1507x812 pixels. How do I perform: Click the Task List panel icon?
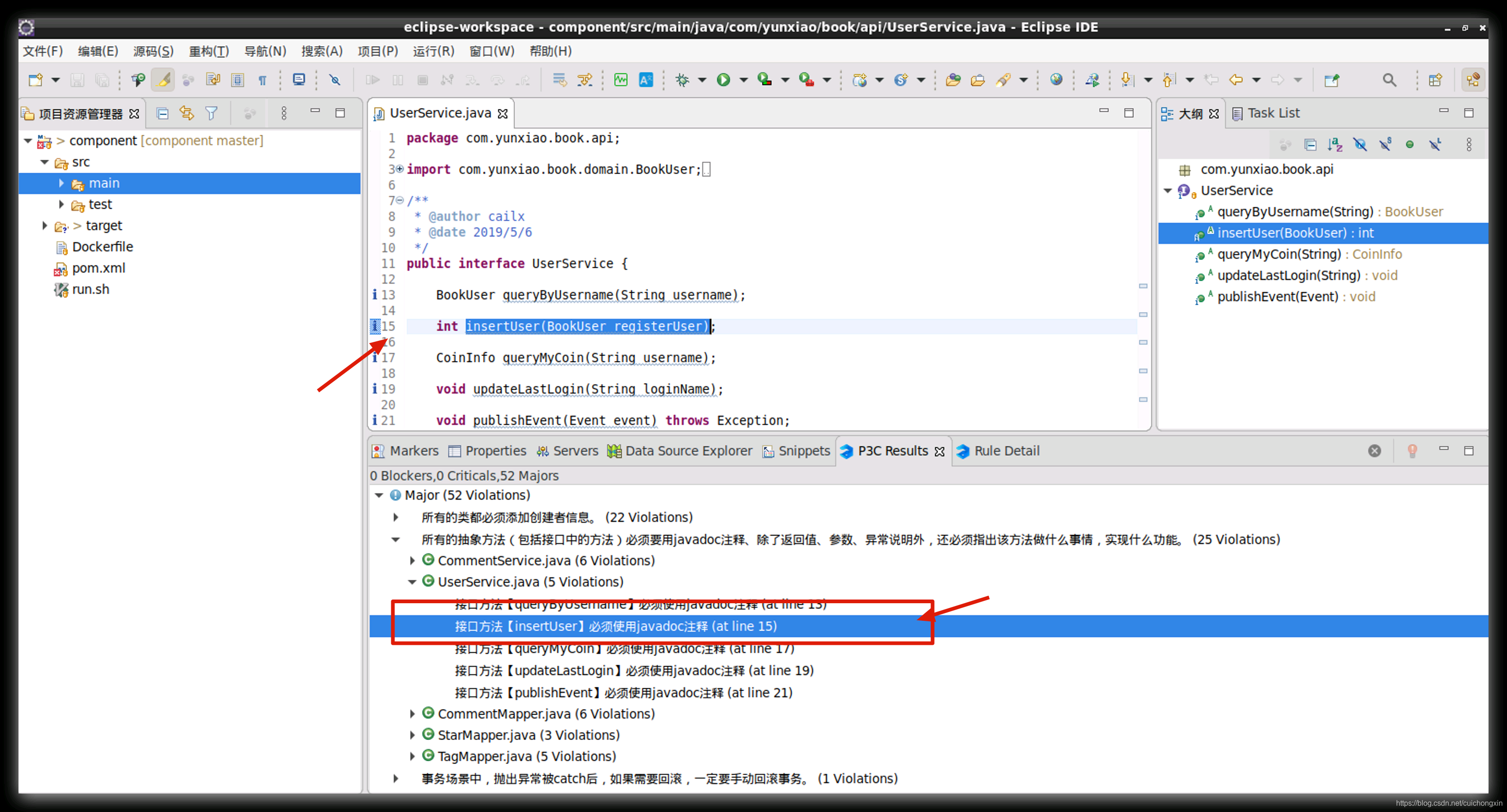[x=1241, y=112]
